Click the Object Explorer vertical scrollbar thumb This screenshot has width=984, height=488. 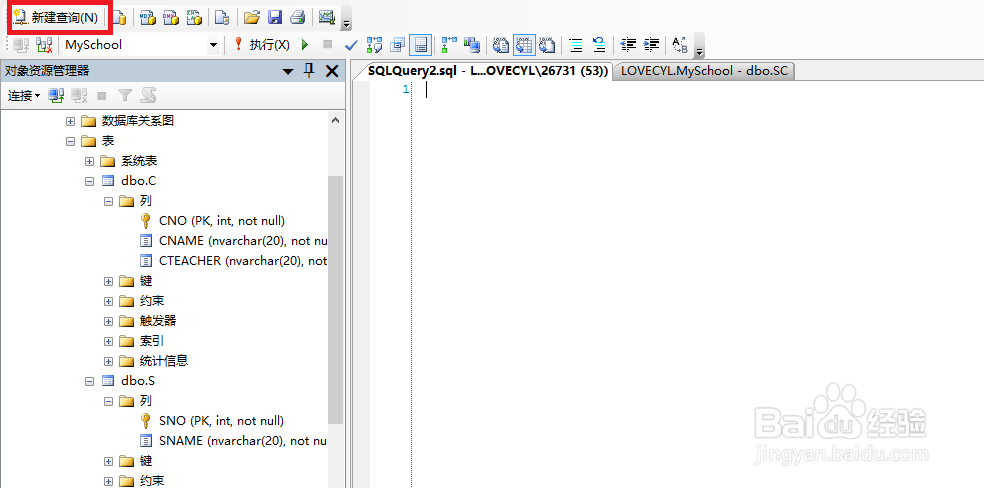coord(335,300)
